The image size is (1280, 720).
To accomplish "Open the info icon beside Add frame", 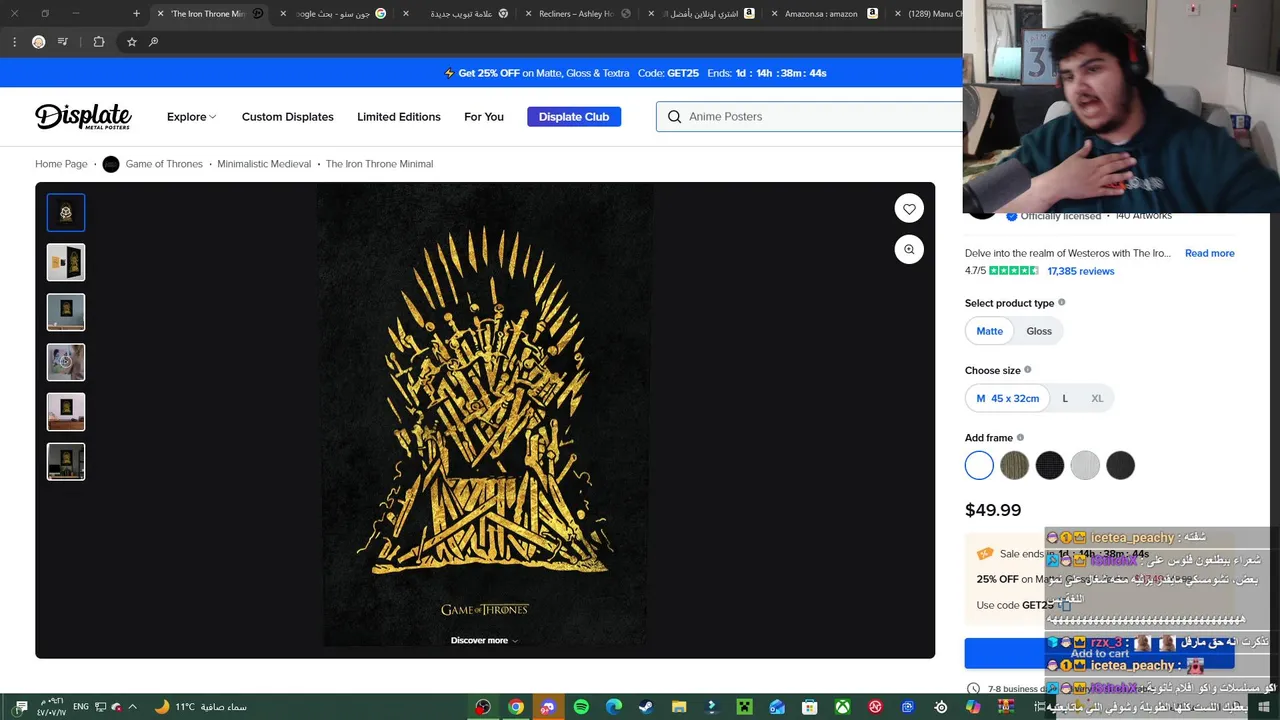I will tap(1020, 437).
